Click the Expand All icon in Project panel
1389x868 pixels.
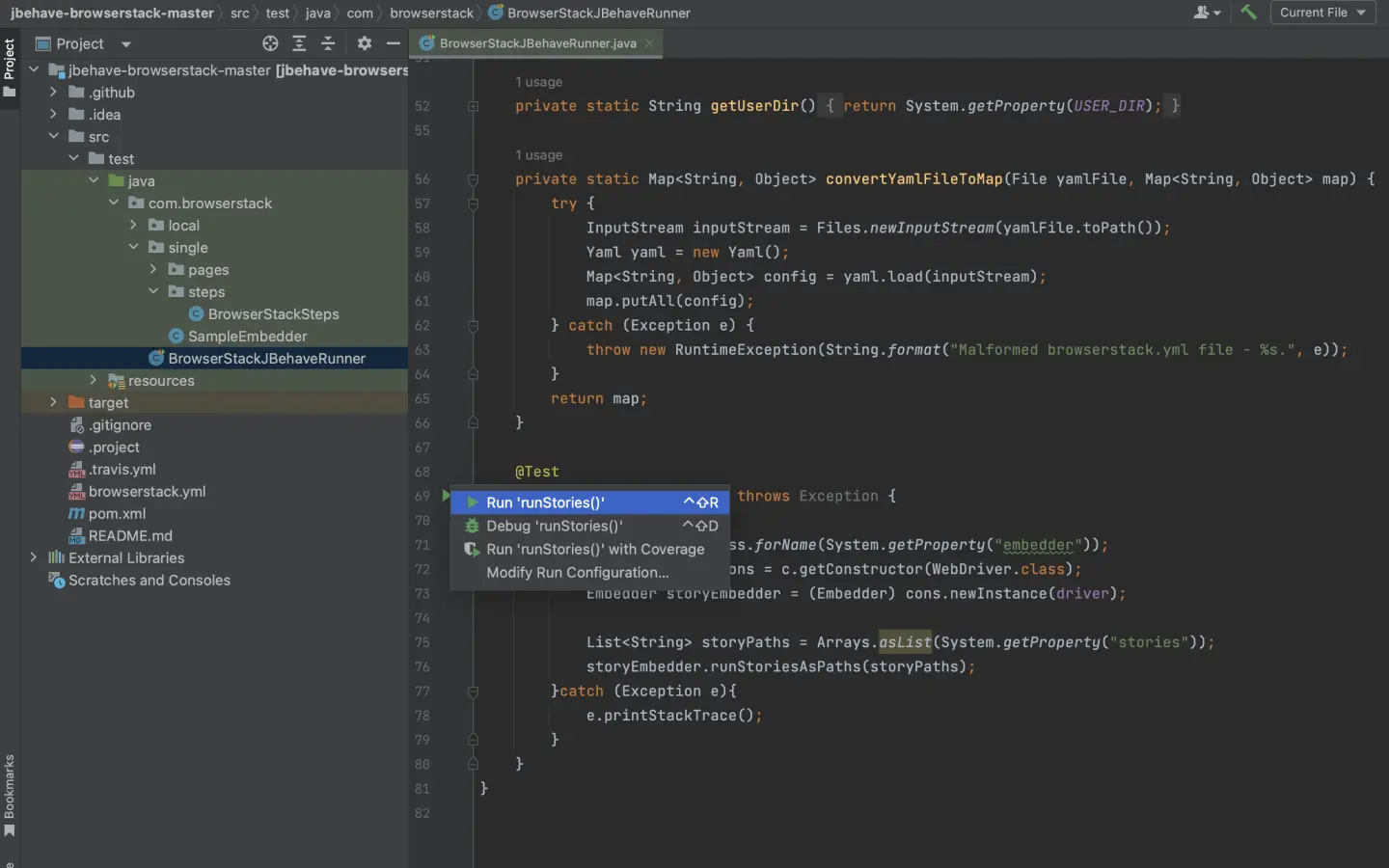click(x=299, y=43)
